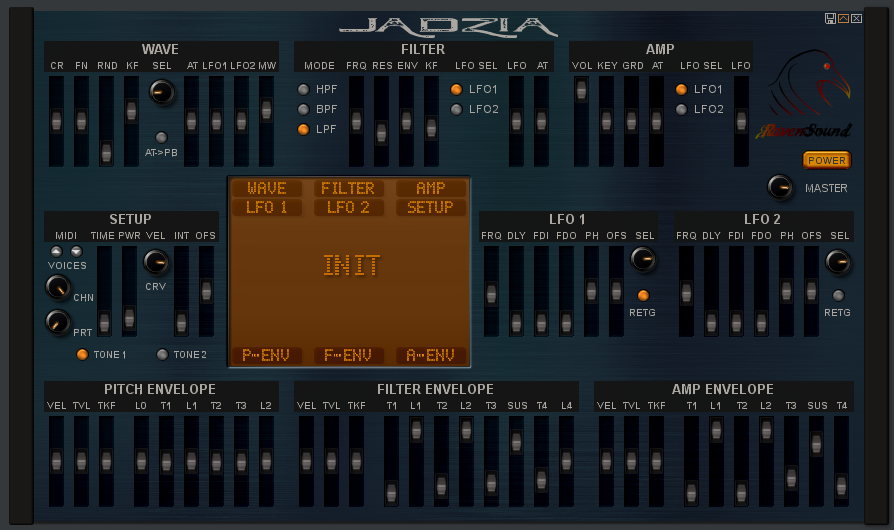Toggle the AT>PB switch

point(161,137)
